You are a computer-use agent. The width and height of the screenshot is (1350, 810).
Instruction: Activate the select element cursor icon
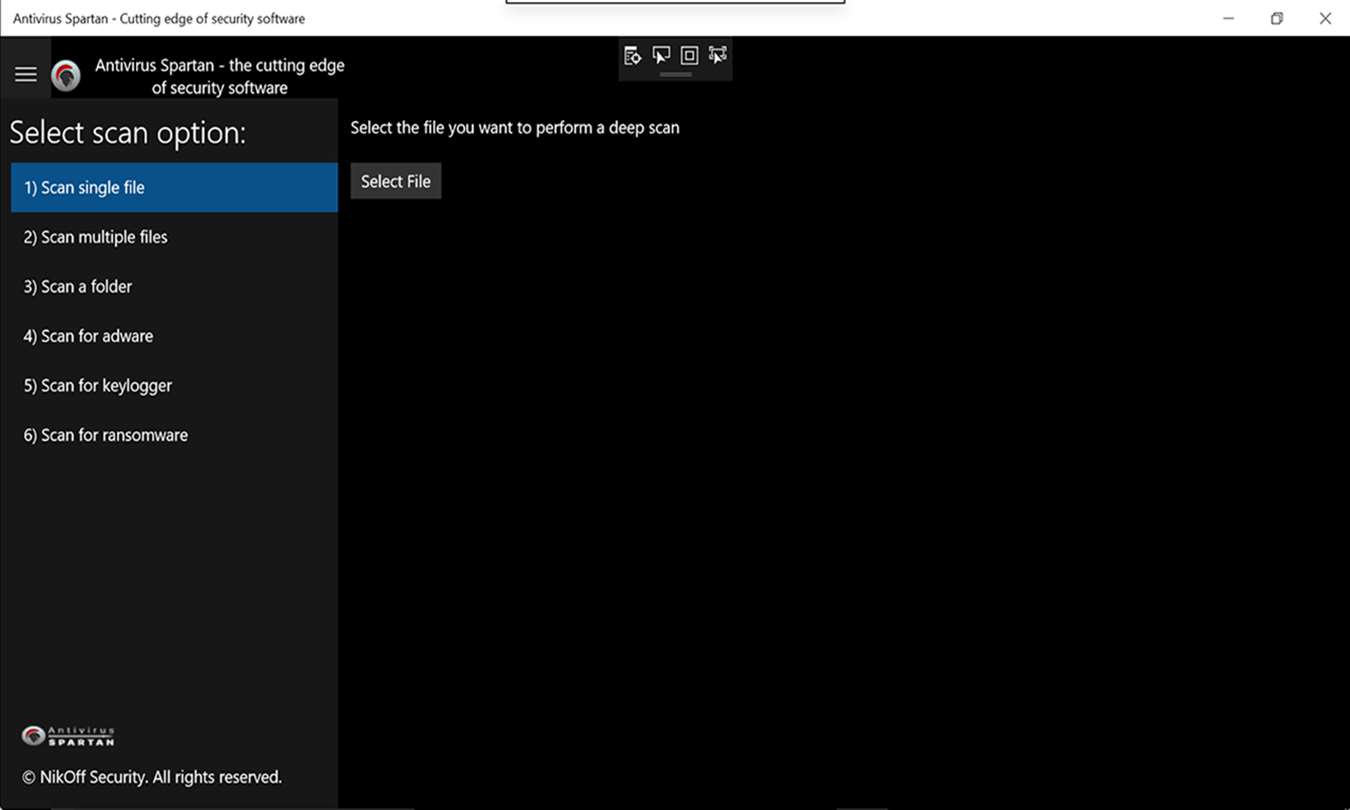pyautogui.click(x=661, y=55)
